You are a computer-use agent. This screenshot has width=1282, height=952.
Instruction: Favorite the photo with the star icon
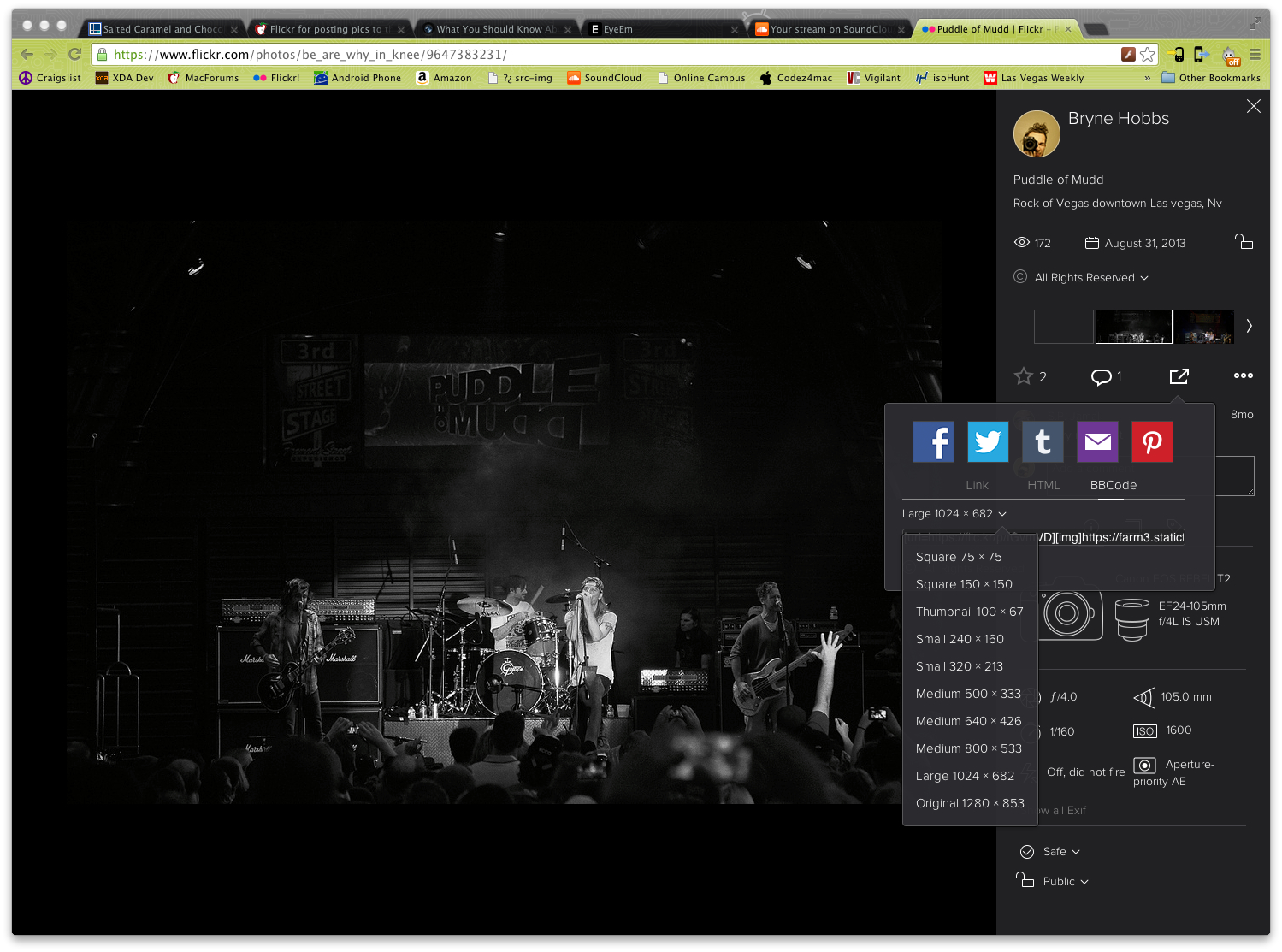[x=1023, y=376]
